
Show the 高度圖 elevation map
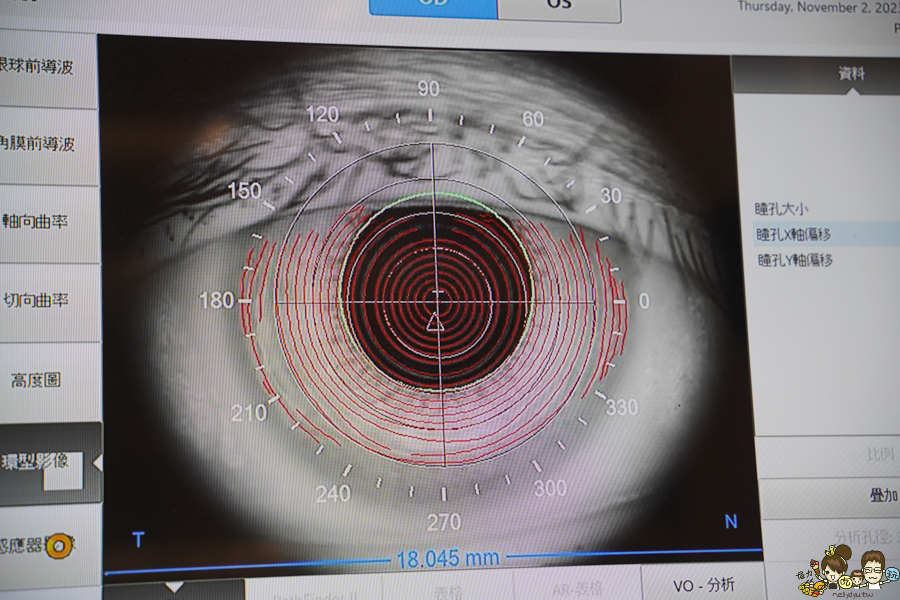[x=40, y=380]
